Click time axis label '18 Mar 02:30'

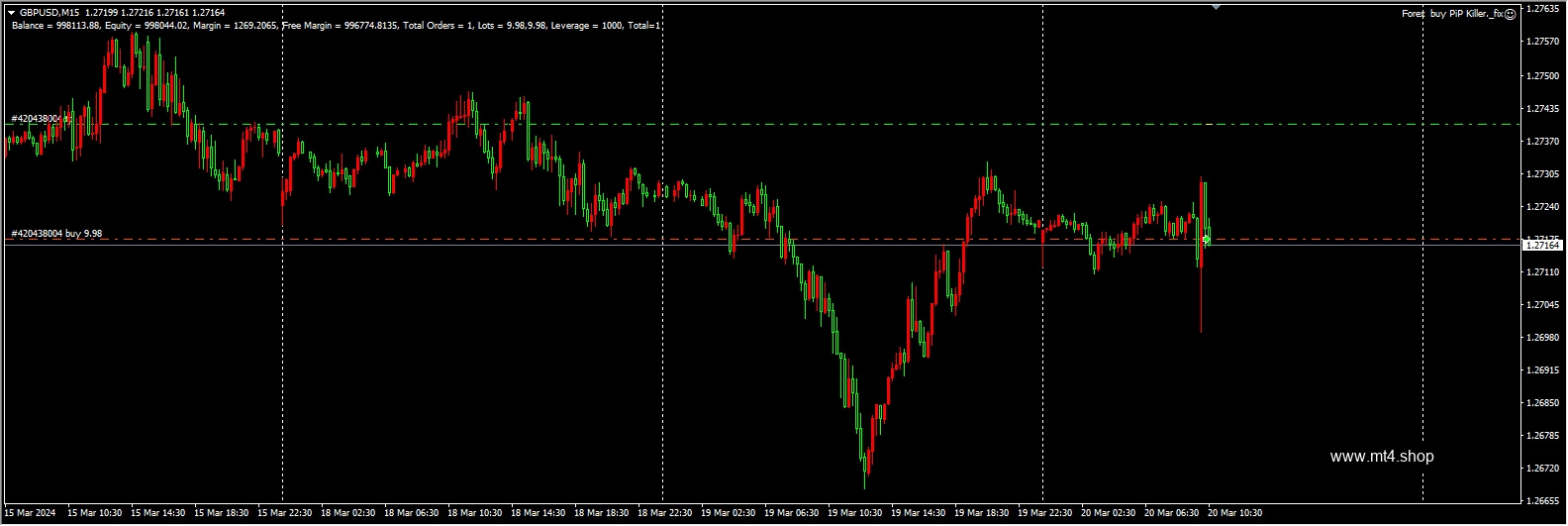(x=347, y=513)
